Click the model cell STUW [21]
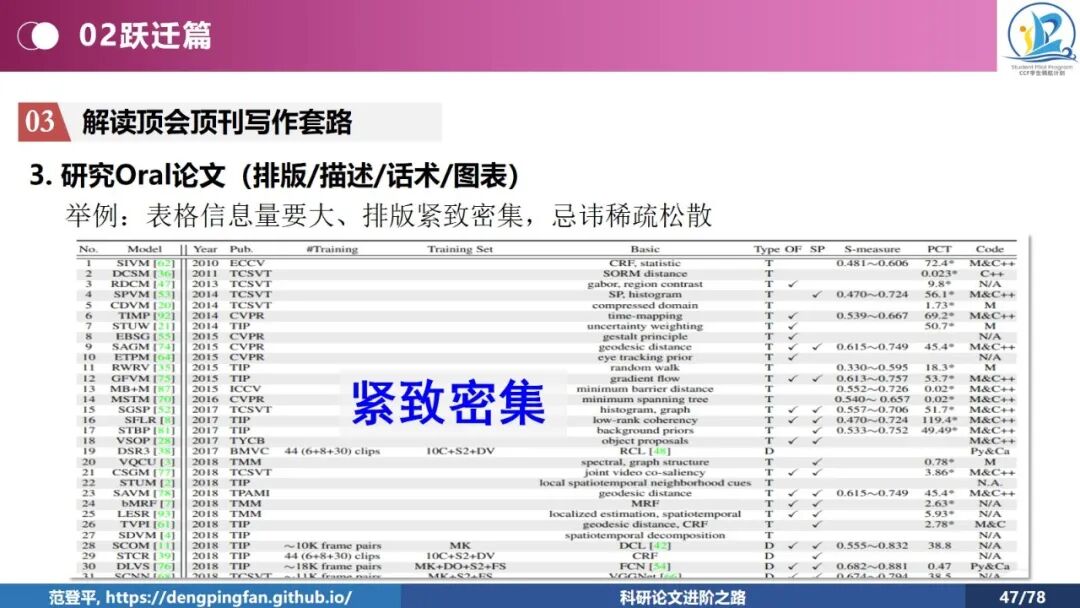 (143, 326)
